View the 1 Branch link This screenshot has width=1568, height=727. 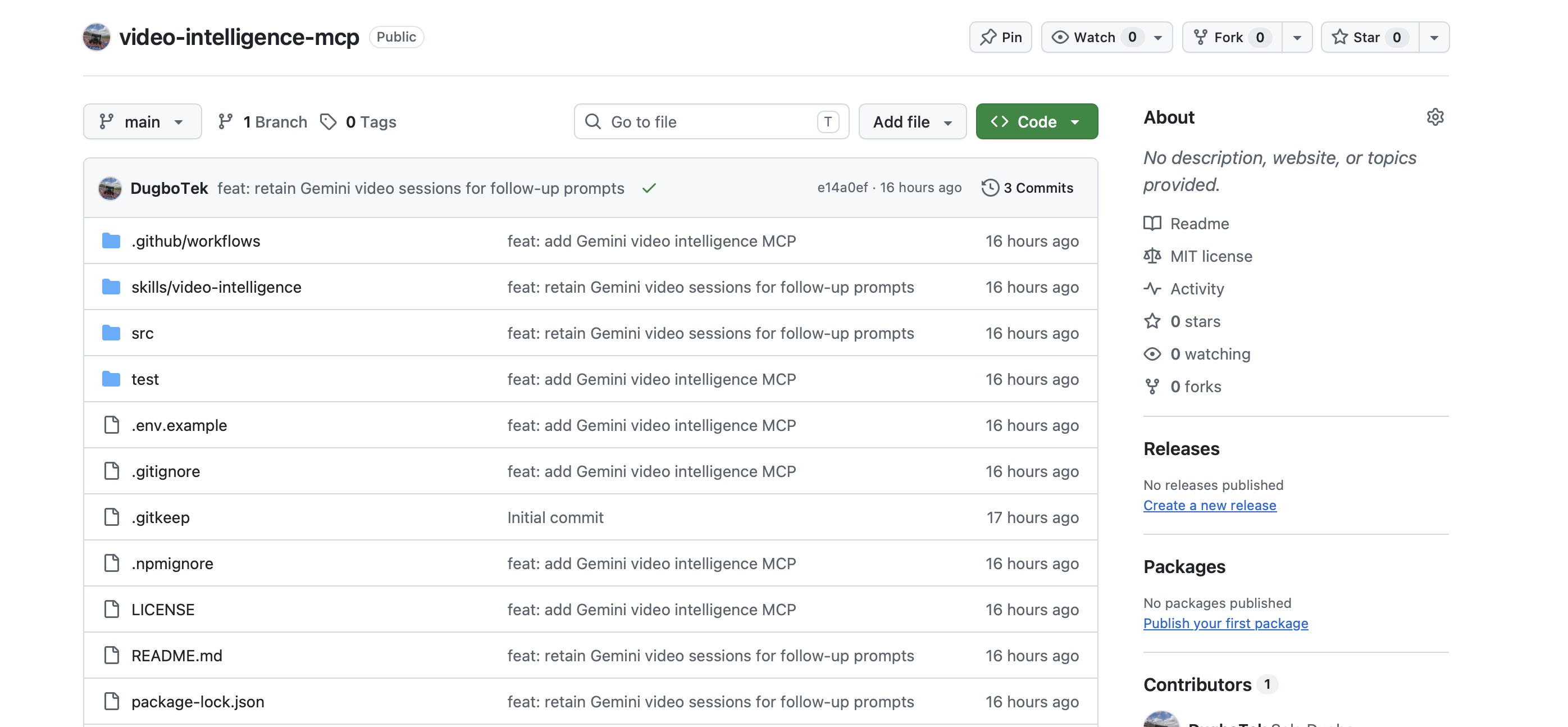pos(263,122)
